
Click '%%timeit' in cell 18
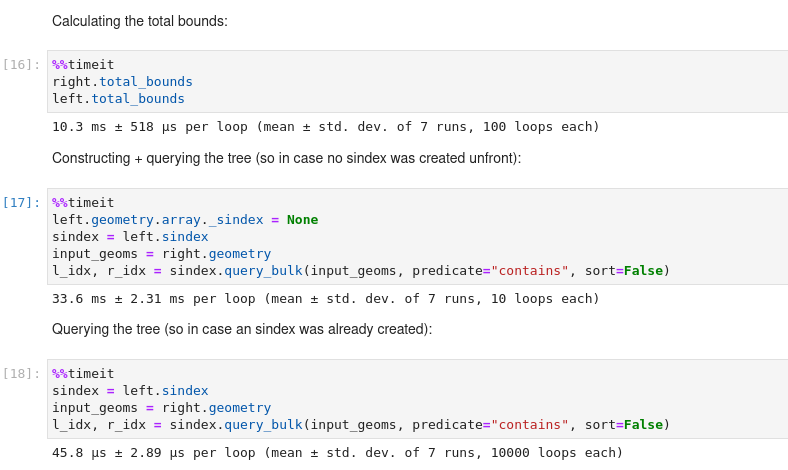(x=83, y=373)
